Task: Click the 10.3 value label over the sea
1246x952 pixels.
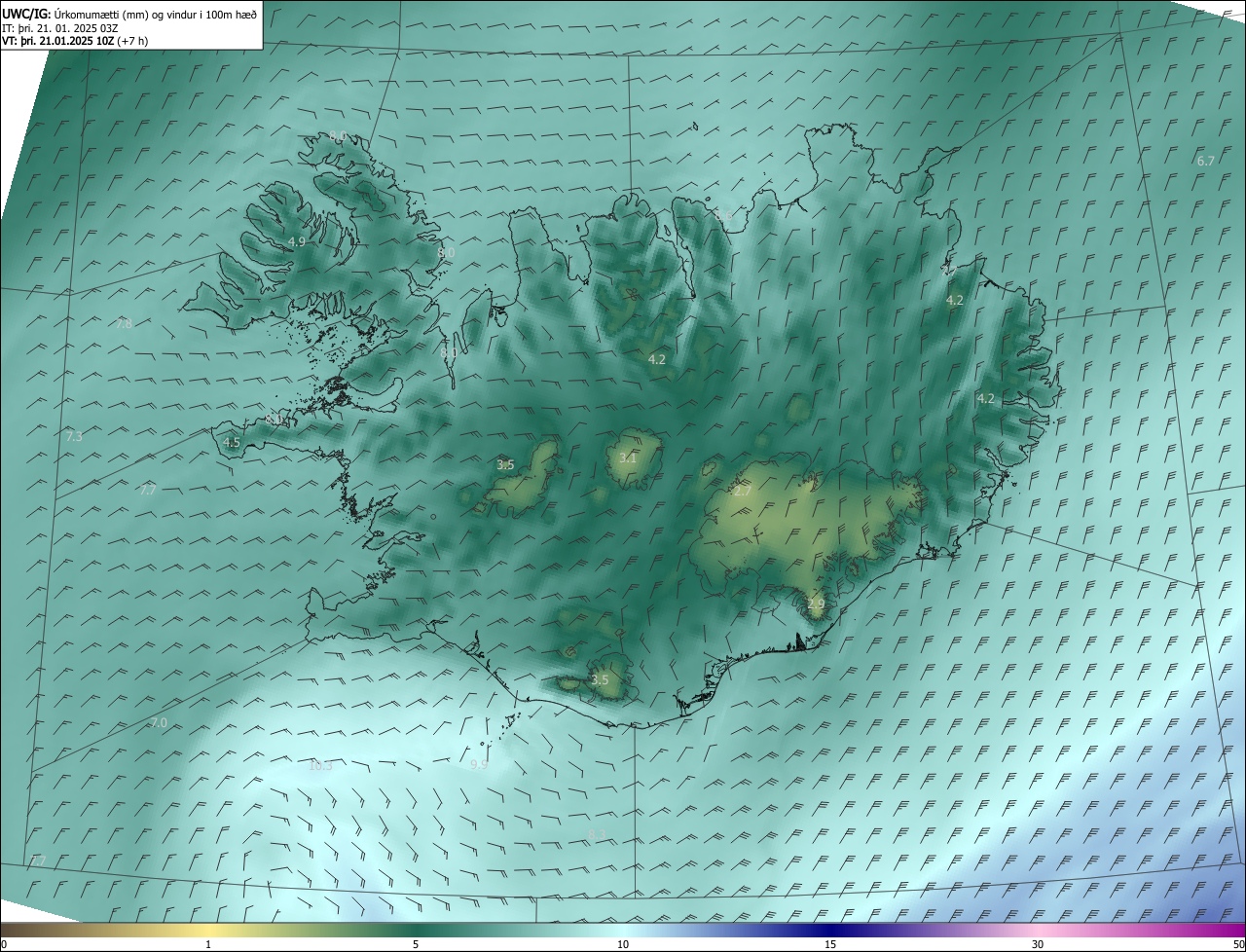Action: [320, 765]
